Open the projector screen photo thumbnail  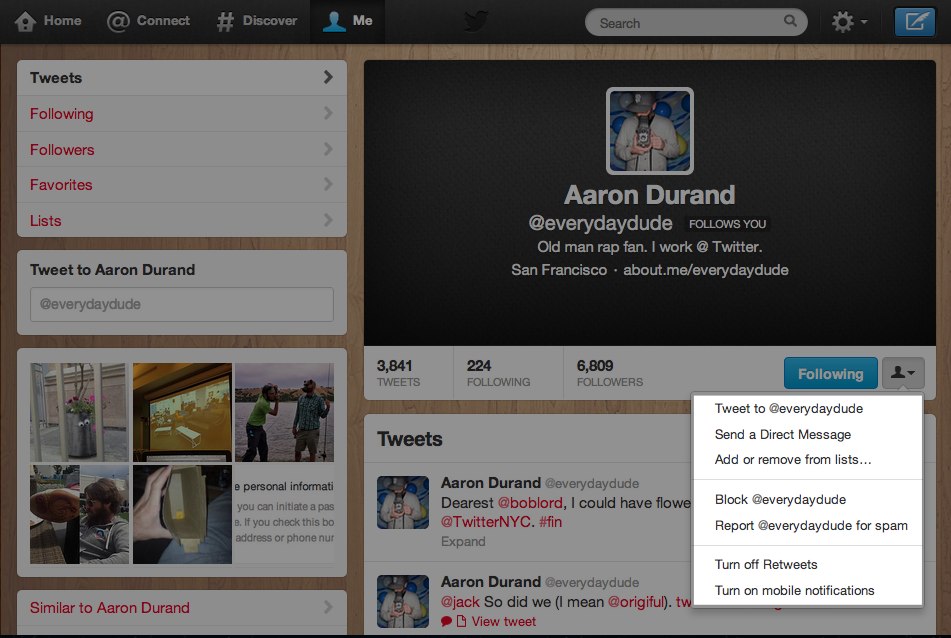tap(182, 410)
